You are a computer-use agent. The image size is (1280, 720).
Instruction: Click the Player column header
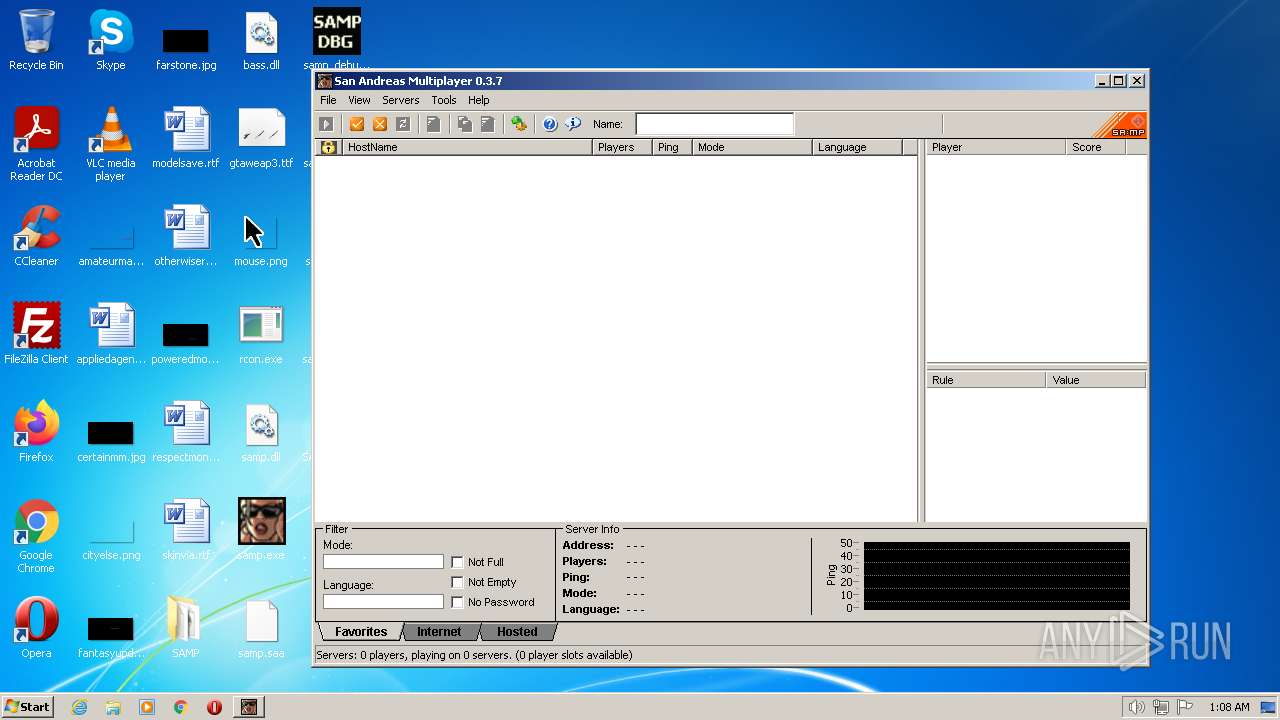pyautogui.click(x=996, y=147)
